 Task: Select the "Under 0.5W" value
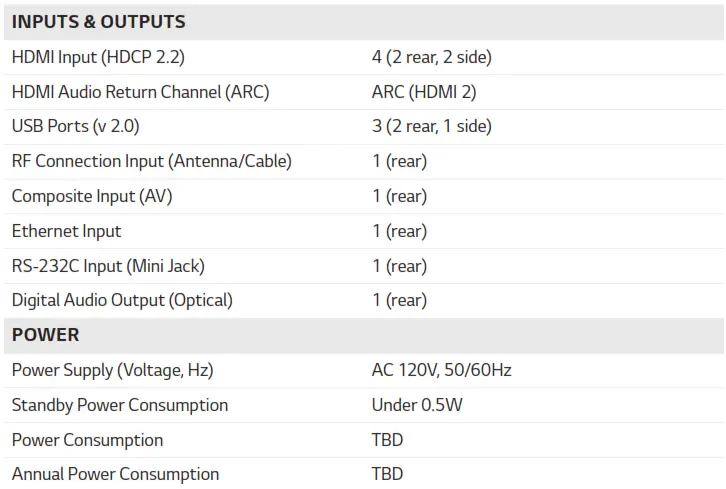[417, 405]
